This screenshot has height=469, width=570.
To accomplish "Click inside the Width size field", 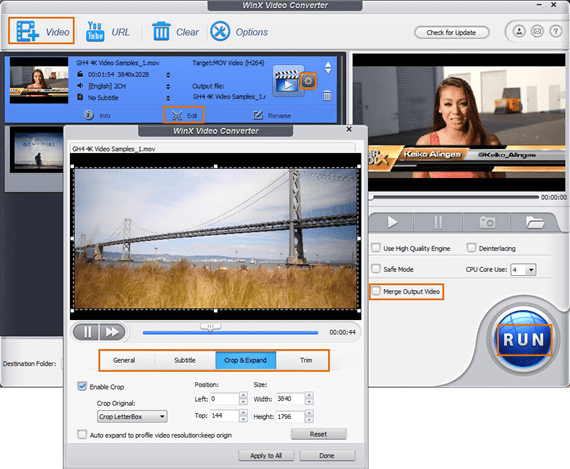I will pos(290,399).
